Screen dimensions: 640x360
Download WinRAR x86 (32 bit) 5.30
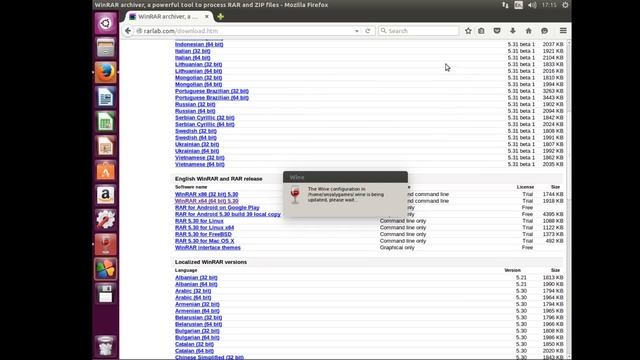pyautogui.click(x=207, y=194)
